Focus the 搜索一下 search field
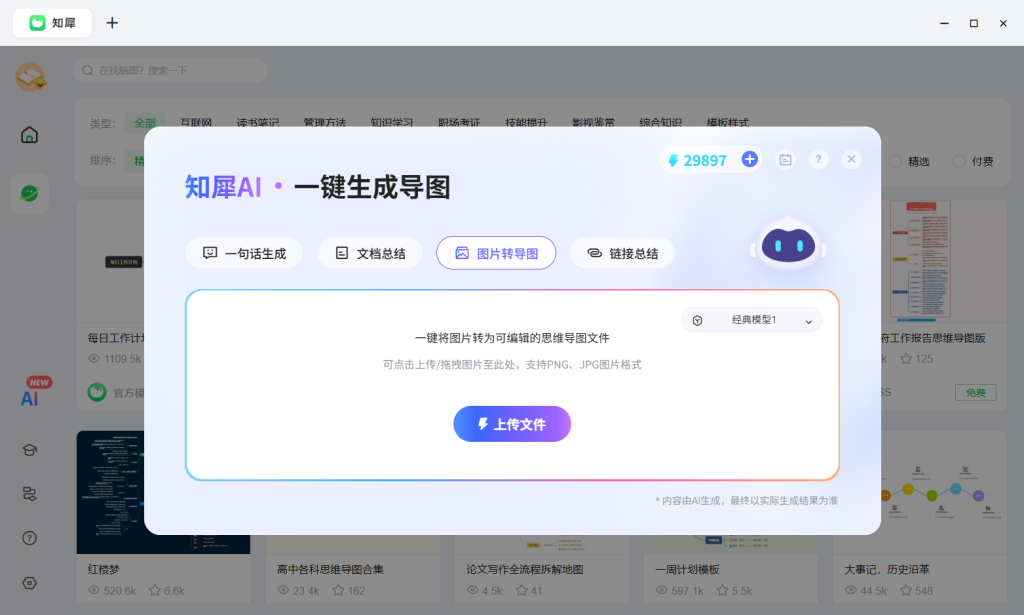The width and height of the screenshot is (1024, 615). 170,71
